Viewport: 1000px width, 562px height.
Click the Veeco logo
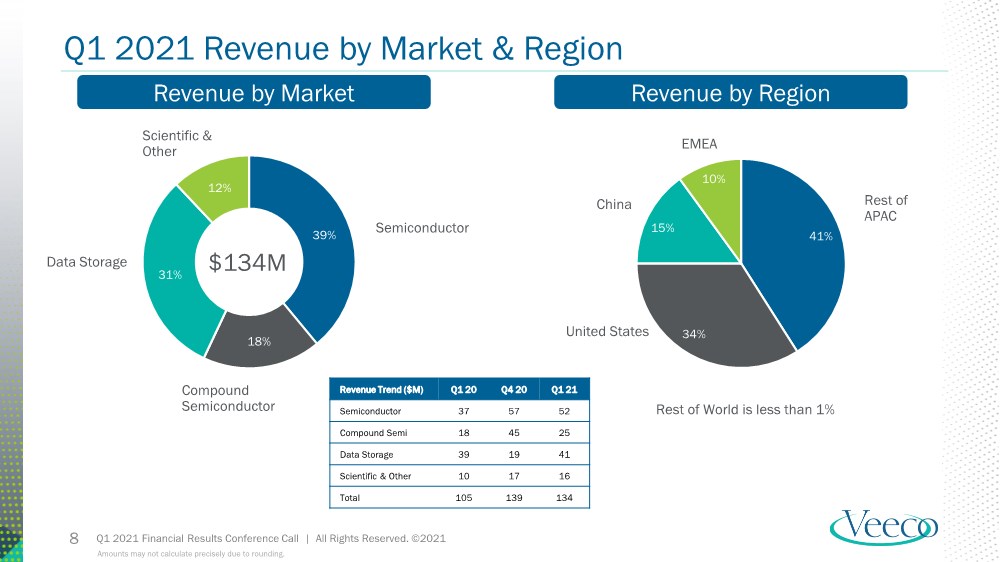point(884,528)
